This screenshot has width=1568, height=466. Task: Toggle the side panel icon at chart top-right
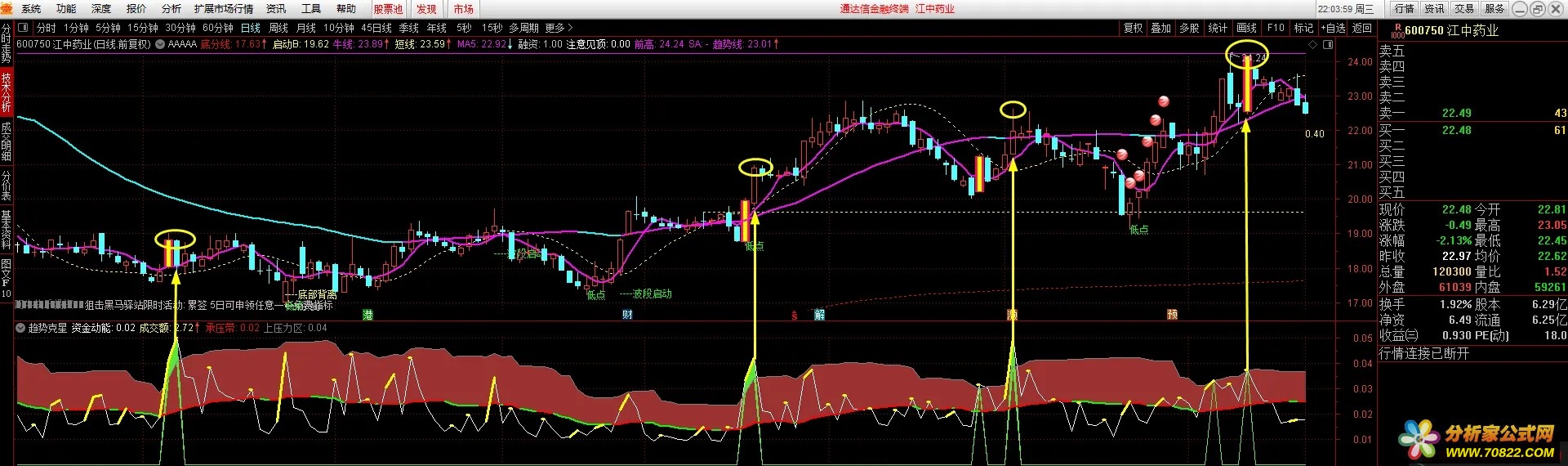click(x=1328, y=45)
